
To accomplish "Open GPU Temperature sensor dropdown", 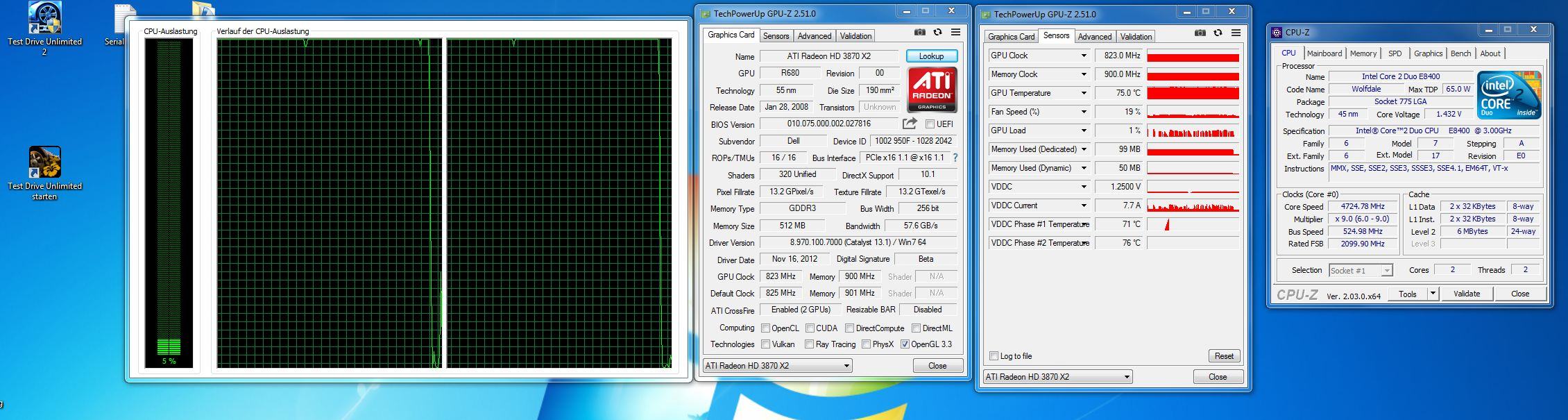I will tap(1084, 93).
